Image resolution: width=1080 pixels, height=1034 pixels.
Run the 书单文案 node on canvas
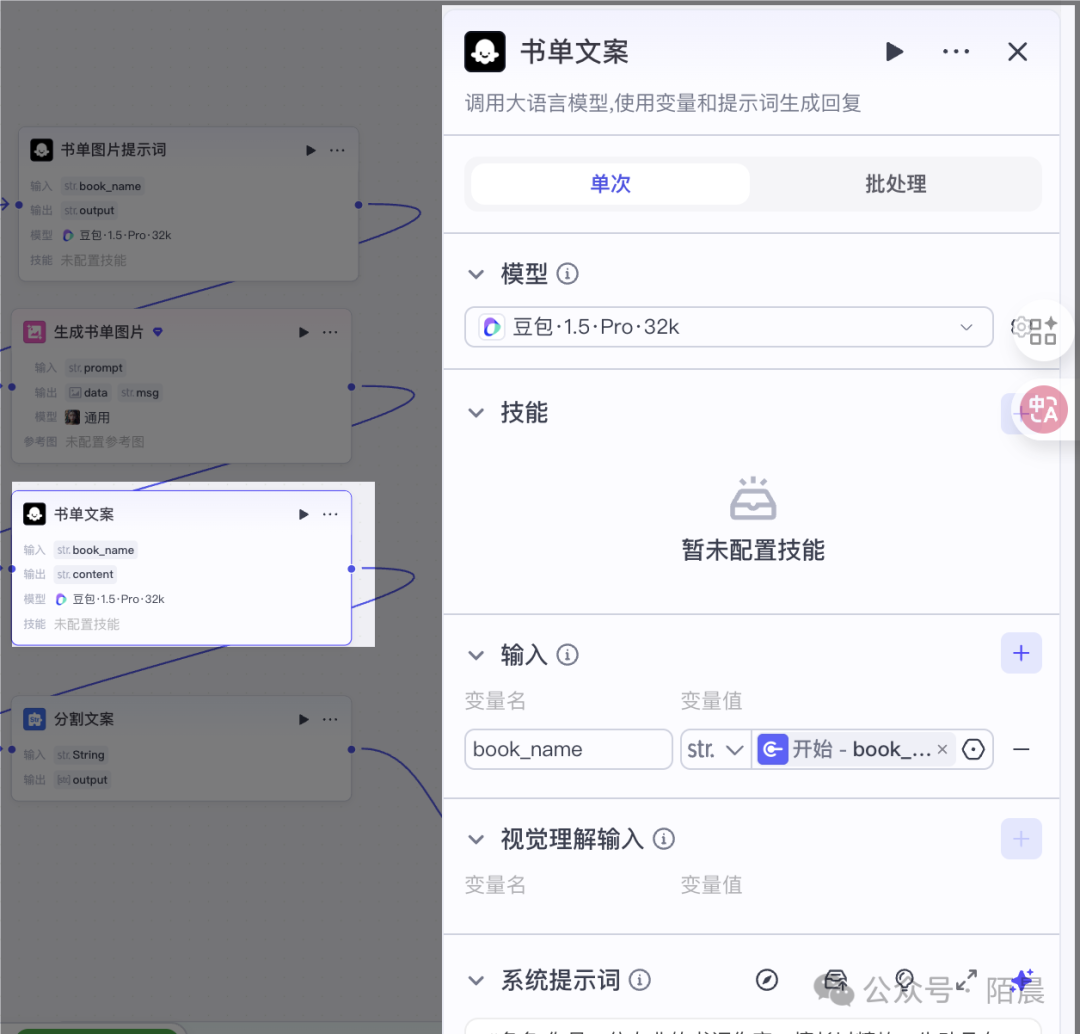click(304, 515)
